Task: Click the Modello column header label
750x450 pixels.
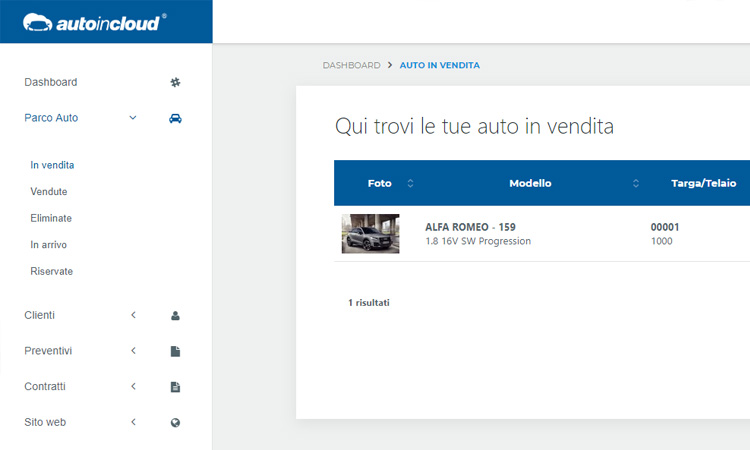Action: coord(530,183)
